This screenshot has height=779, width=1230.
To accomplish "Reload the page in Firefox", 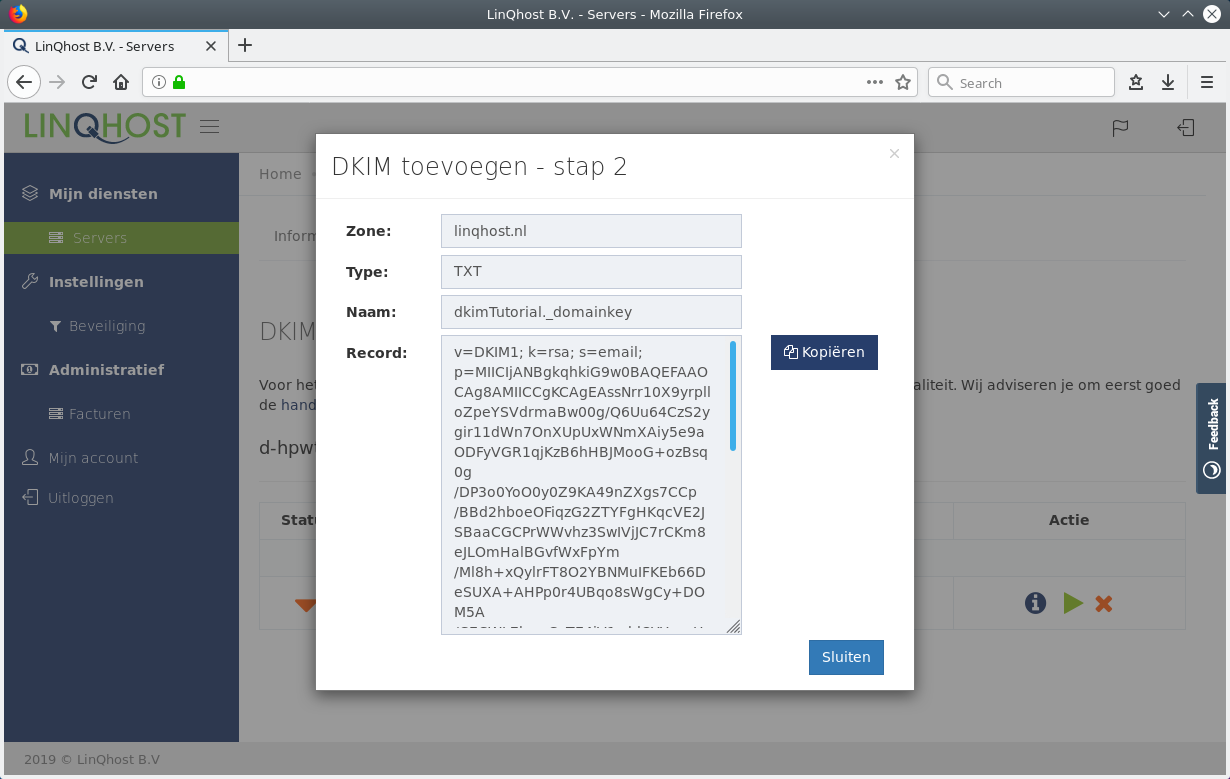I will coord(89,82).
